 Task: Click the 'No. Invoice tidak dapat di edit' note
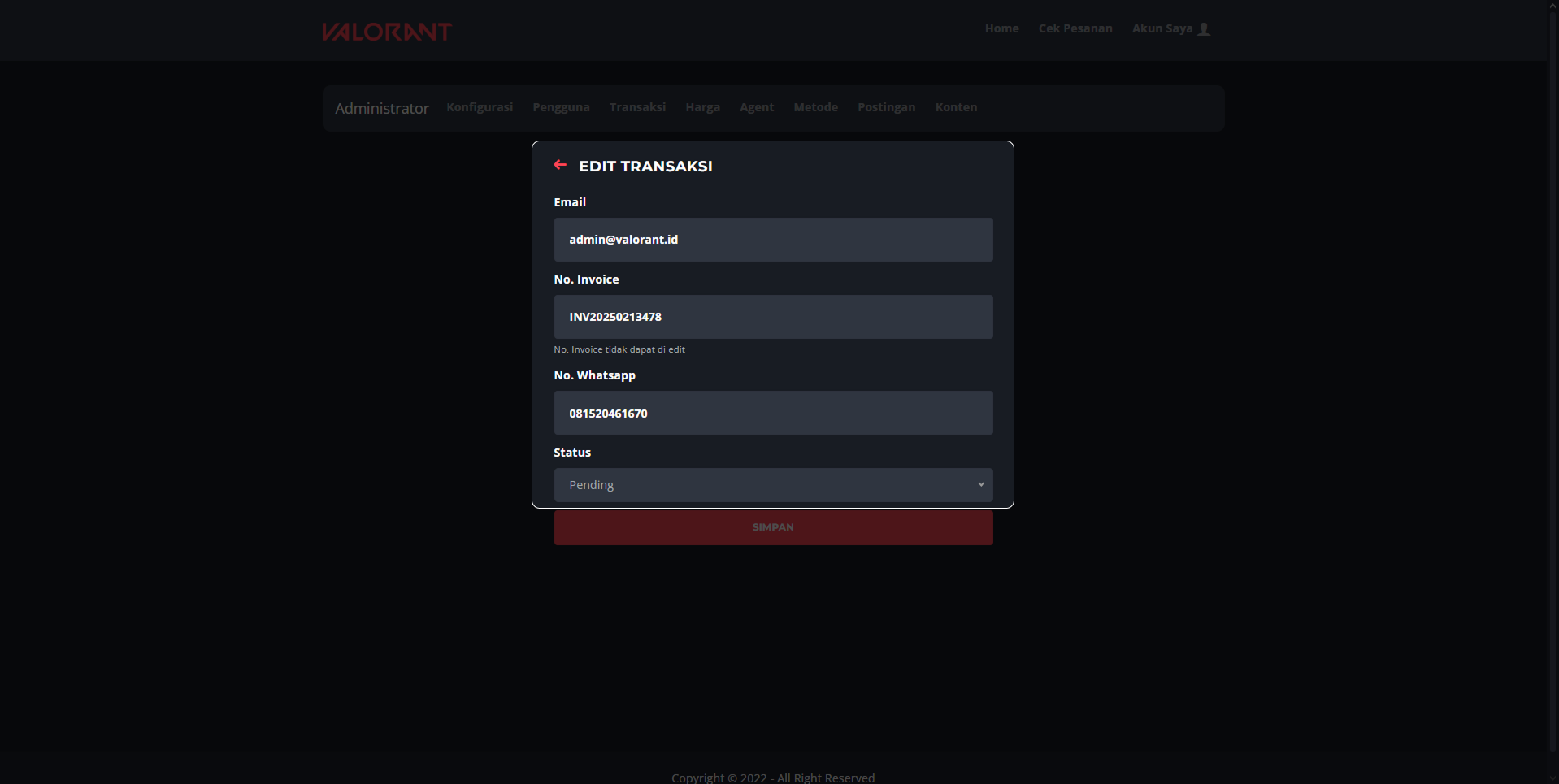coord(619,349)
